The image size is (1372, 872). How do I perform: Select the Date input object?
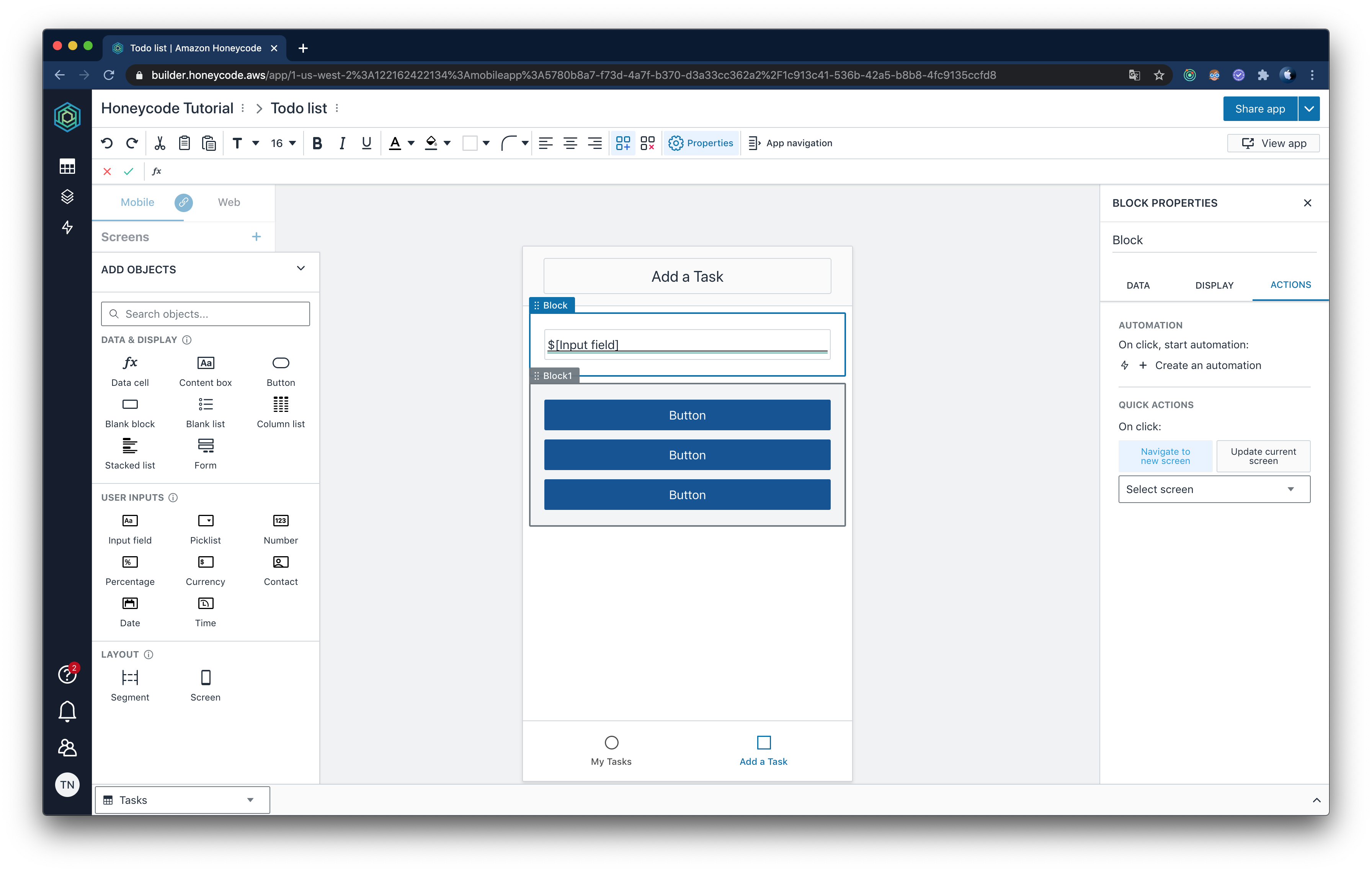pos(130,612)
